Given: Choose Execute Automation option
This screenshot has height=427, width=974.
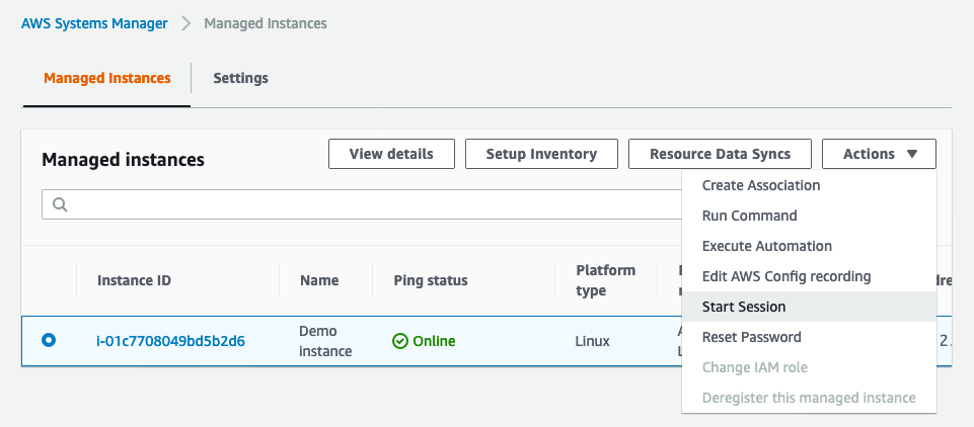Looking at the screenshot, I should click(x=767, y=246).
